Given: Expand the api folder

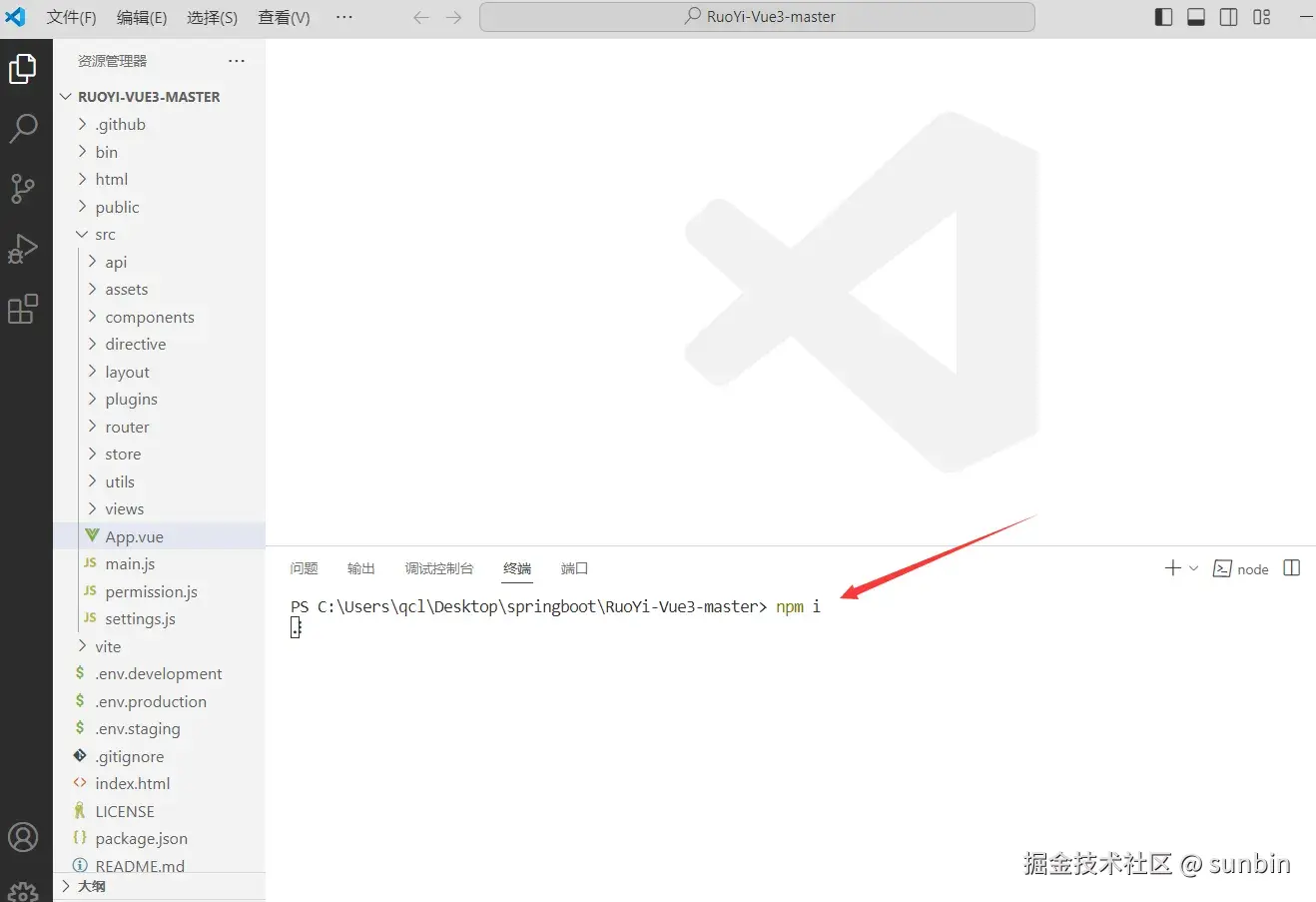Looking at the screenshot, I should (160, 262).
